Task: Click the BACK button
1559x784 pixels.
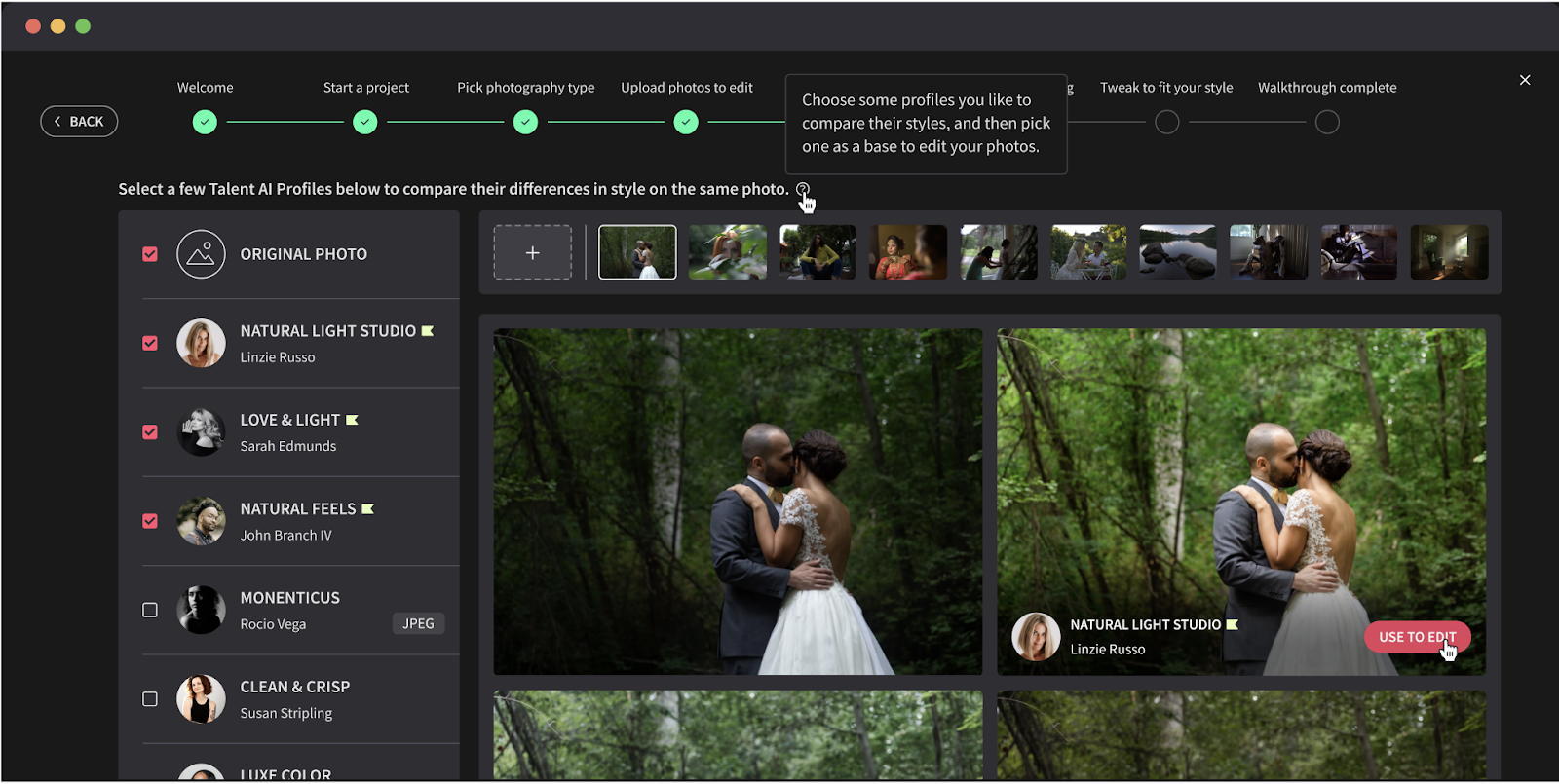Action: tap(79, 122)
